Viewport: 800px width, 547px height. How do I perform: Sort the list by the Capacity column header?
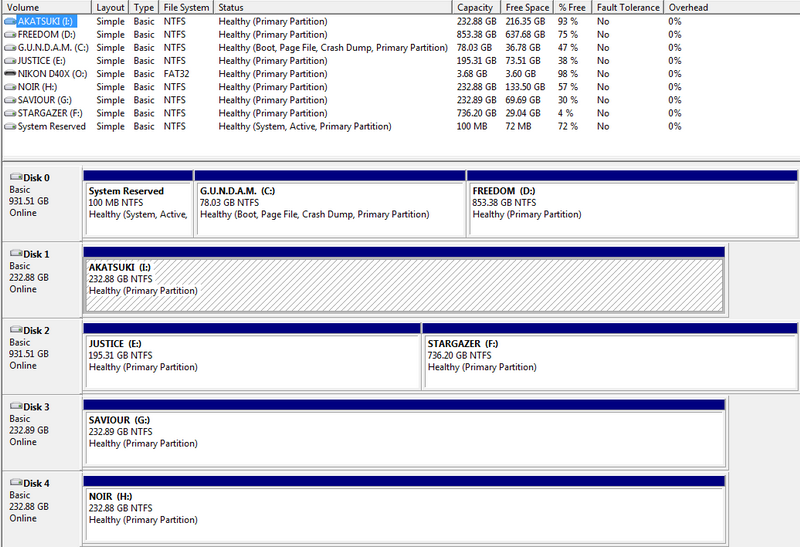[x=476, y=7]
